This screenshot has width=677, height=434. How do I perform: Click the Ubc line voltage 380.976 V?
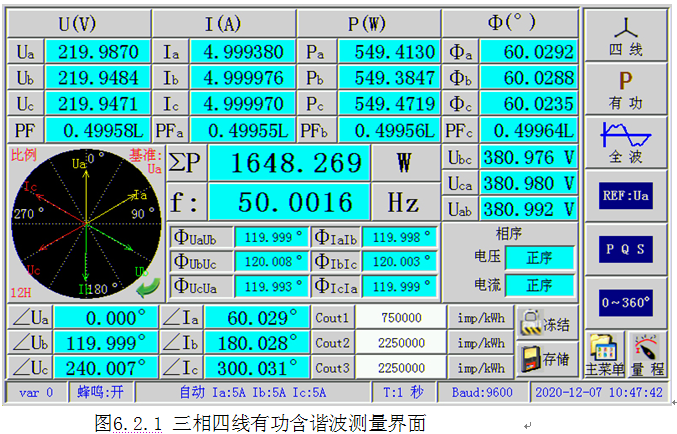[529, 157]
